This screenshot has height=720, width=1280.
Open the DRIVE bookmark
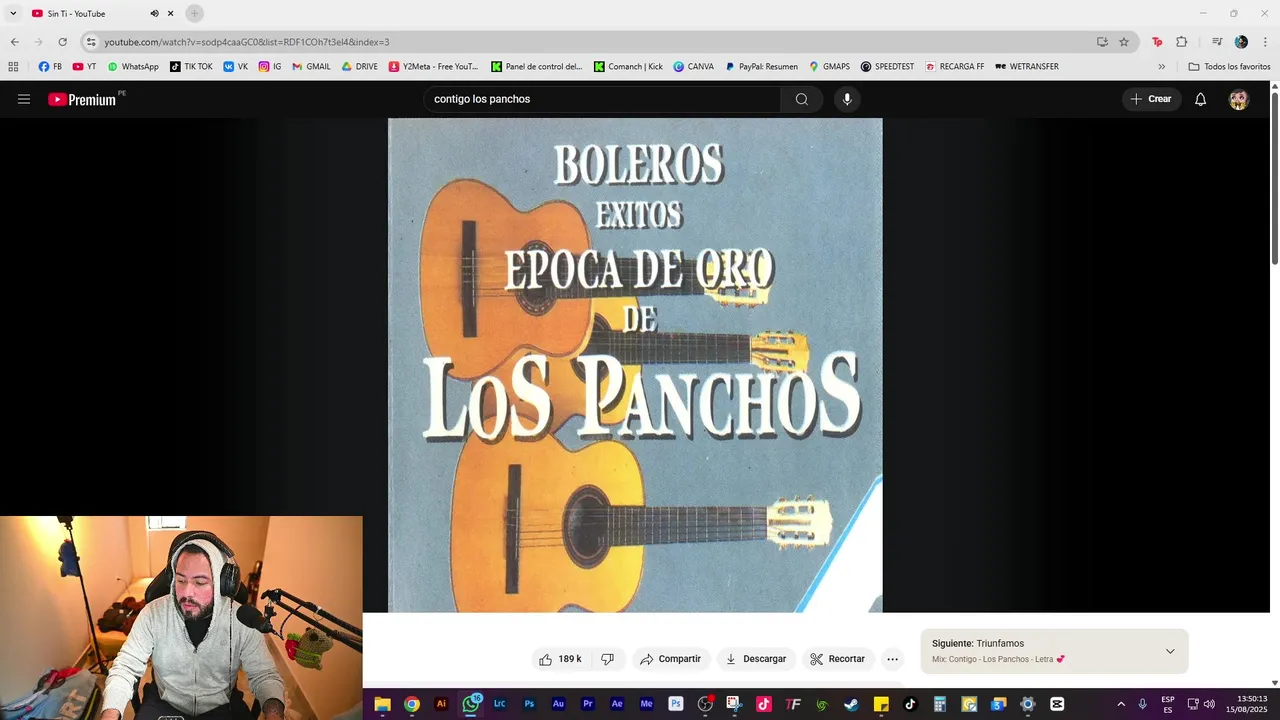(360, 67)
